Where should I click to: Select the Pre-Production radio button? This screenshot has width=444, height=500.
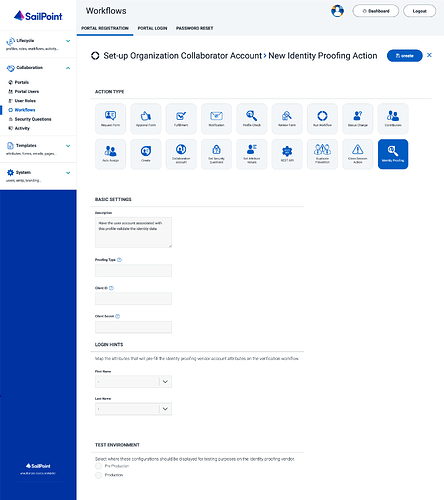(x=98, y=466)
